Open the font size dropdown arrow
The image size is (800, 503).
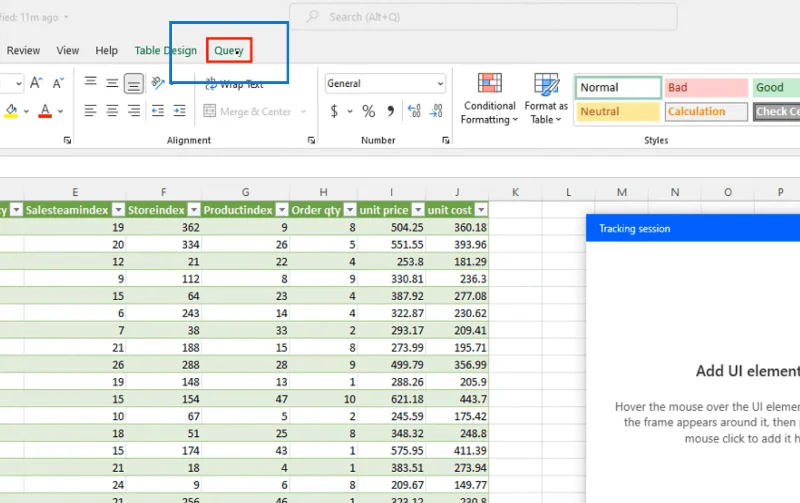point(18,83)
